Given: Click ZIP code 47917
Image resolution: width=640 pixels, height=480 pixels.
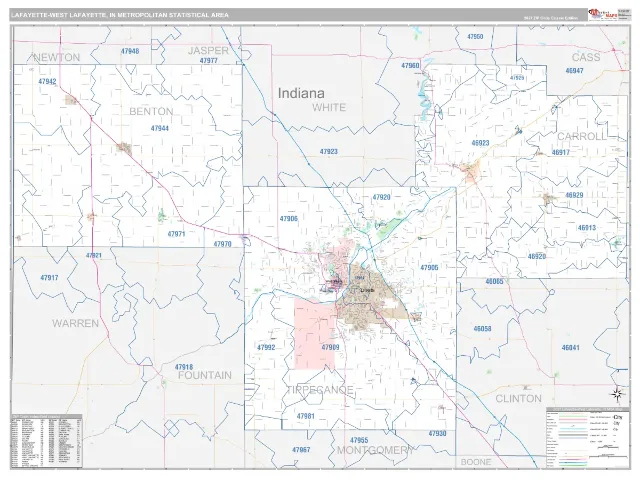Looking at the screenshot, I should [x=49, y=278].
